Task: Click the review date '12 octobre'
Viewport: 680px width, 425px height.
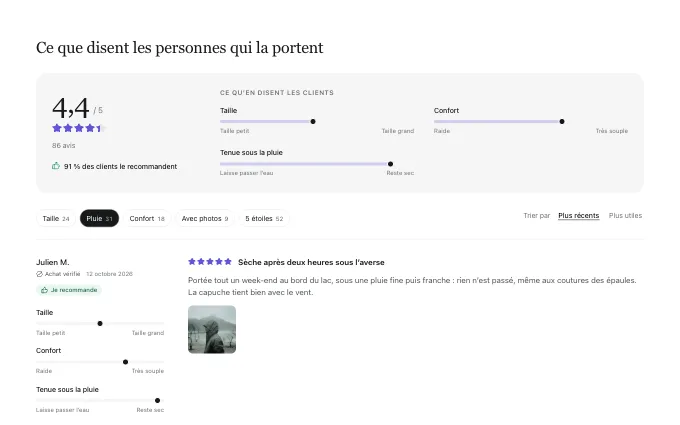Action: tap(109, 274)
